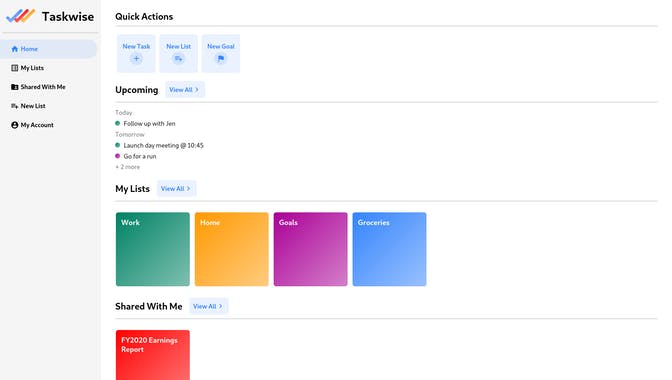The height and width of the screenshot is (380, 672).
Task: Click the flag icon under New Goal
Action: [x=221, y=59]
